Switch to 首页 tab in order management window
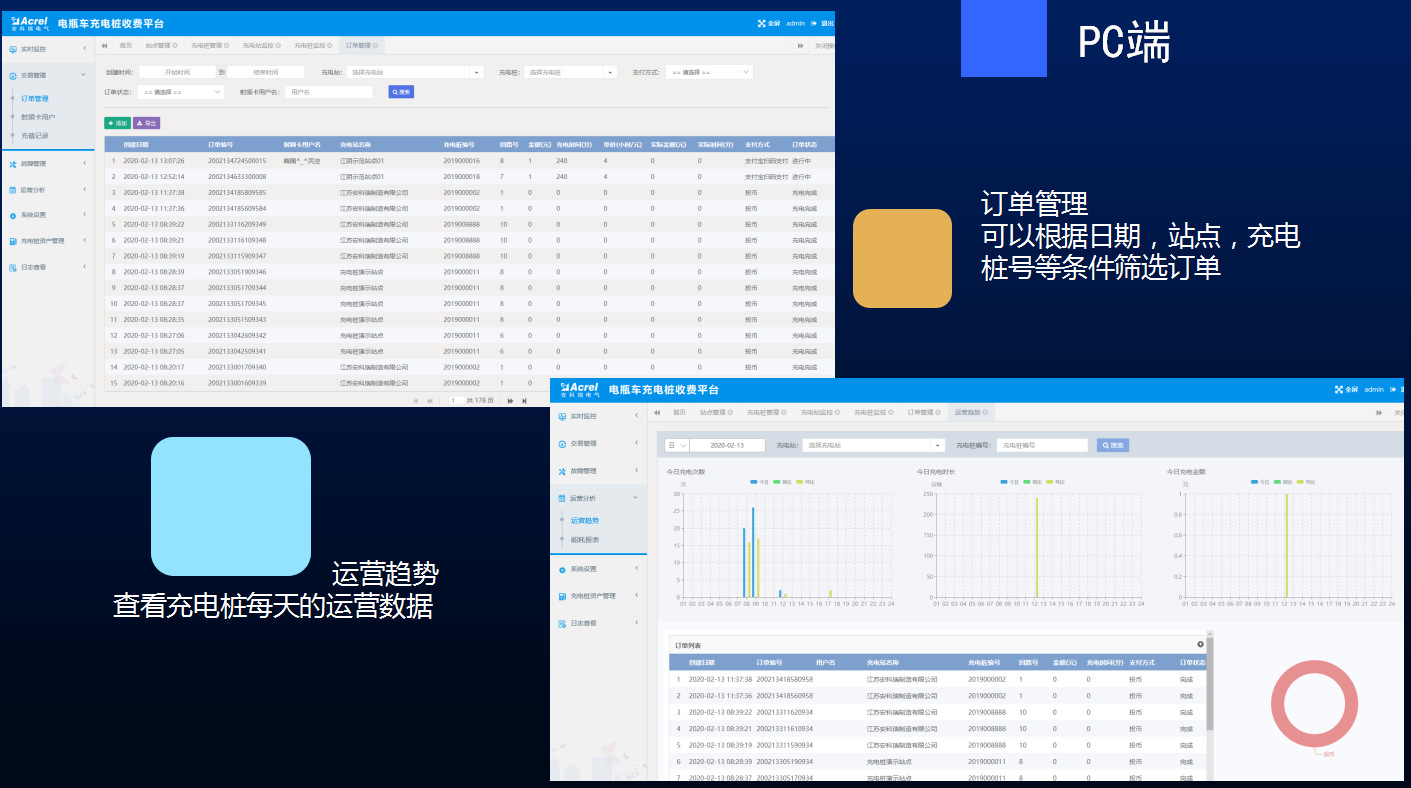This screenshot has width=1411, height=788. (125, 45)
